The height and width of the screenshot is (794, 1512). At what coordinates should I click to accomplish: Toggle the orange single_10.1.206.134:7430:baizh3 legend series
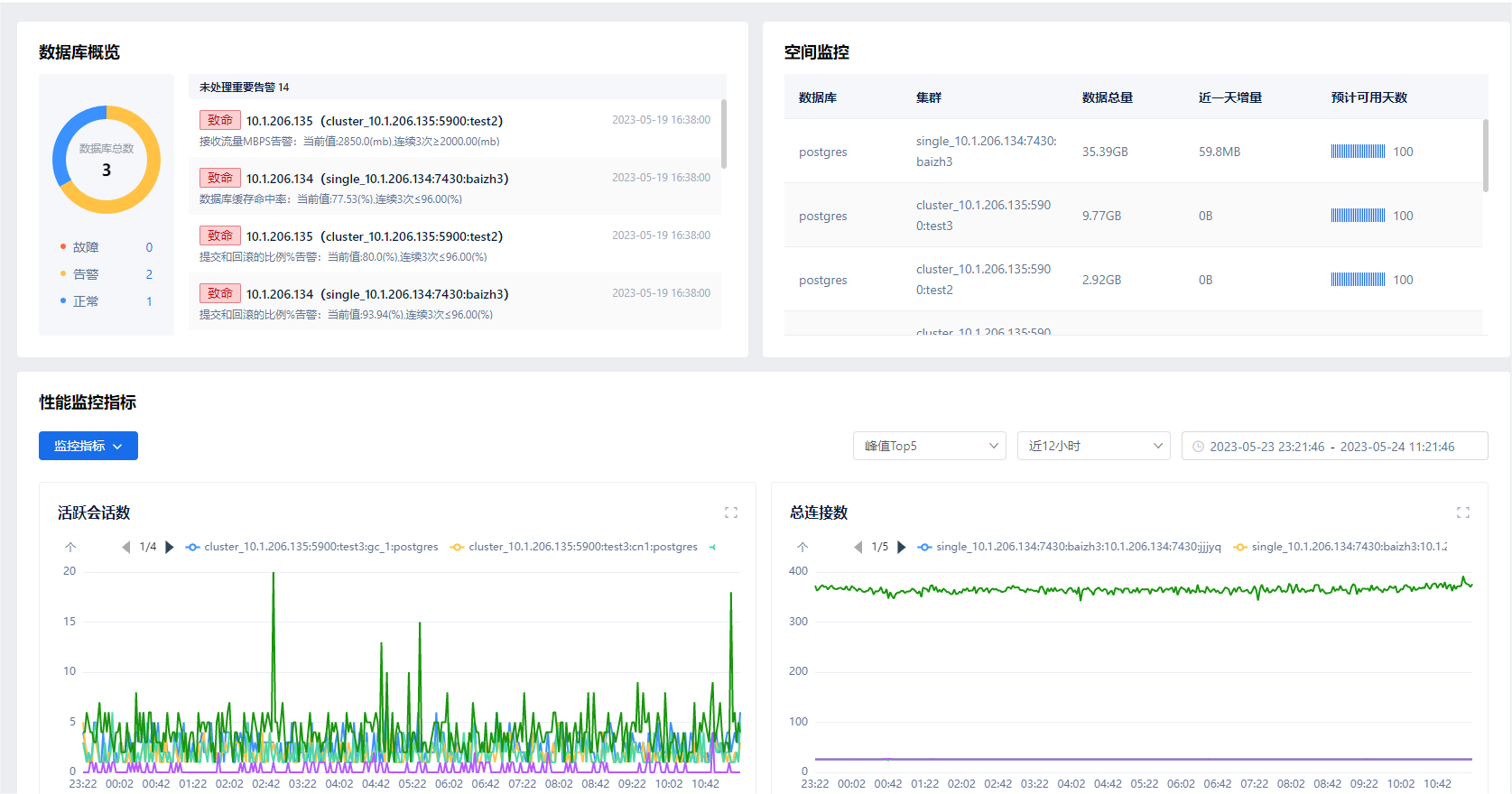coord(1340,547)
